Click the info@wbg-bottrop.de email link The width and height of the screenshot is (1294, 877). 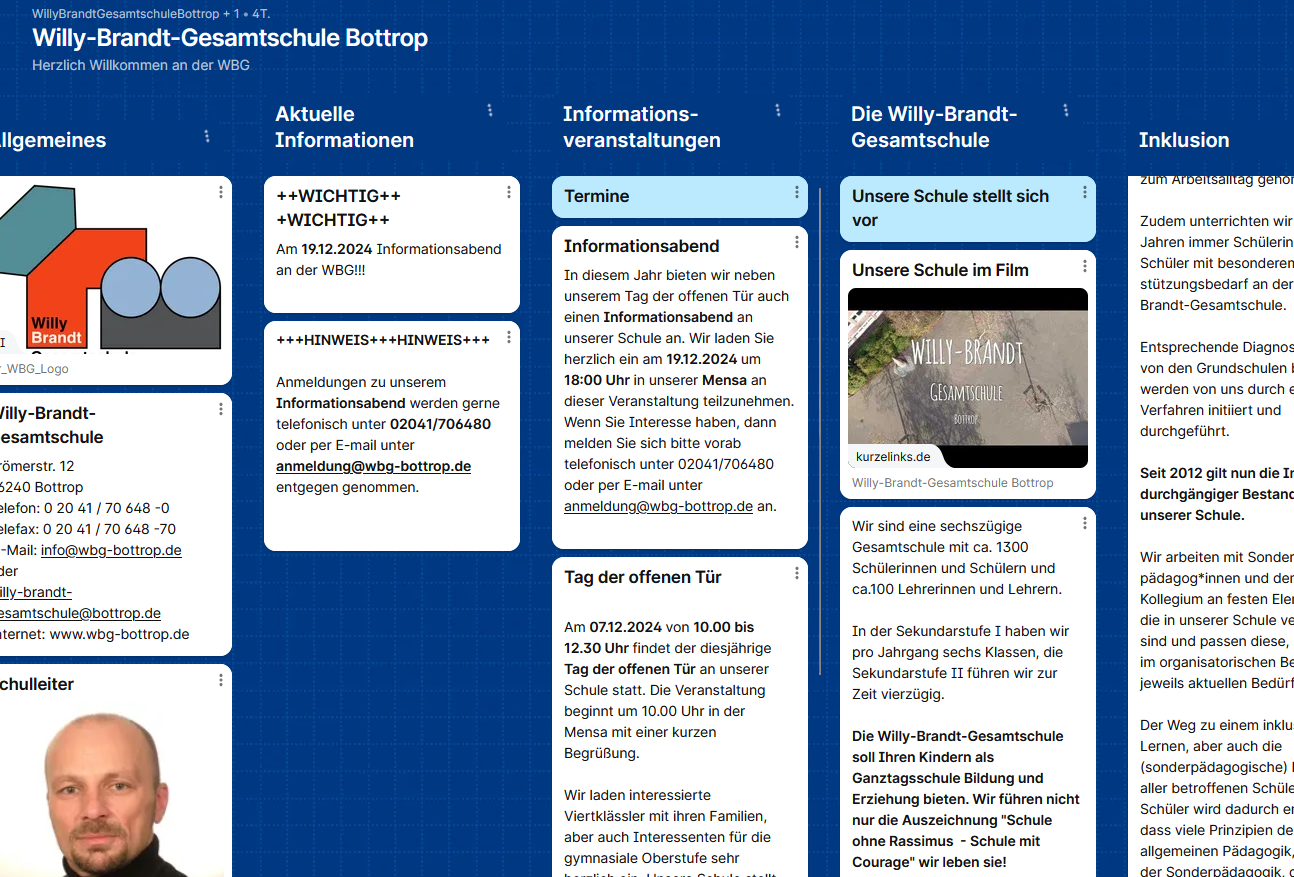pyautogui.click(x=111, y=550)
